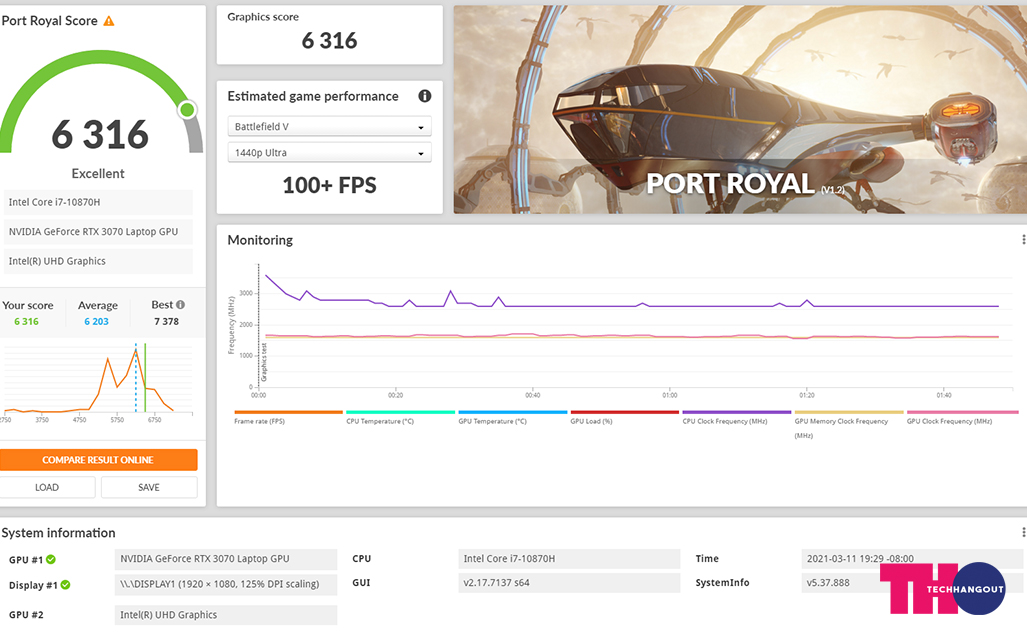This screenshot has width=1027, height=637.
Task: Click the LOAD button
Action: [47, 487]
